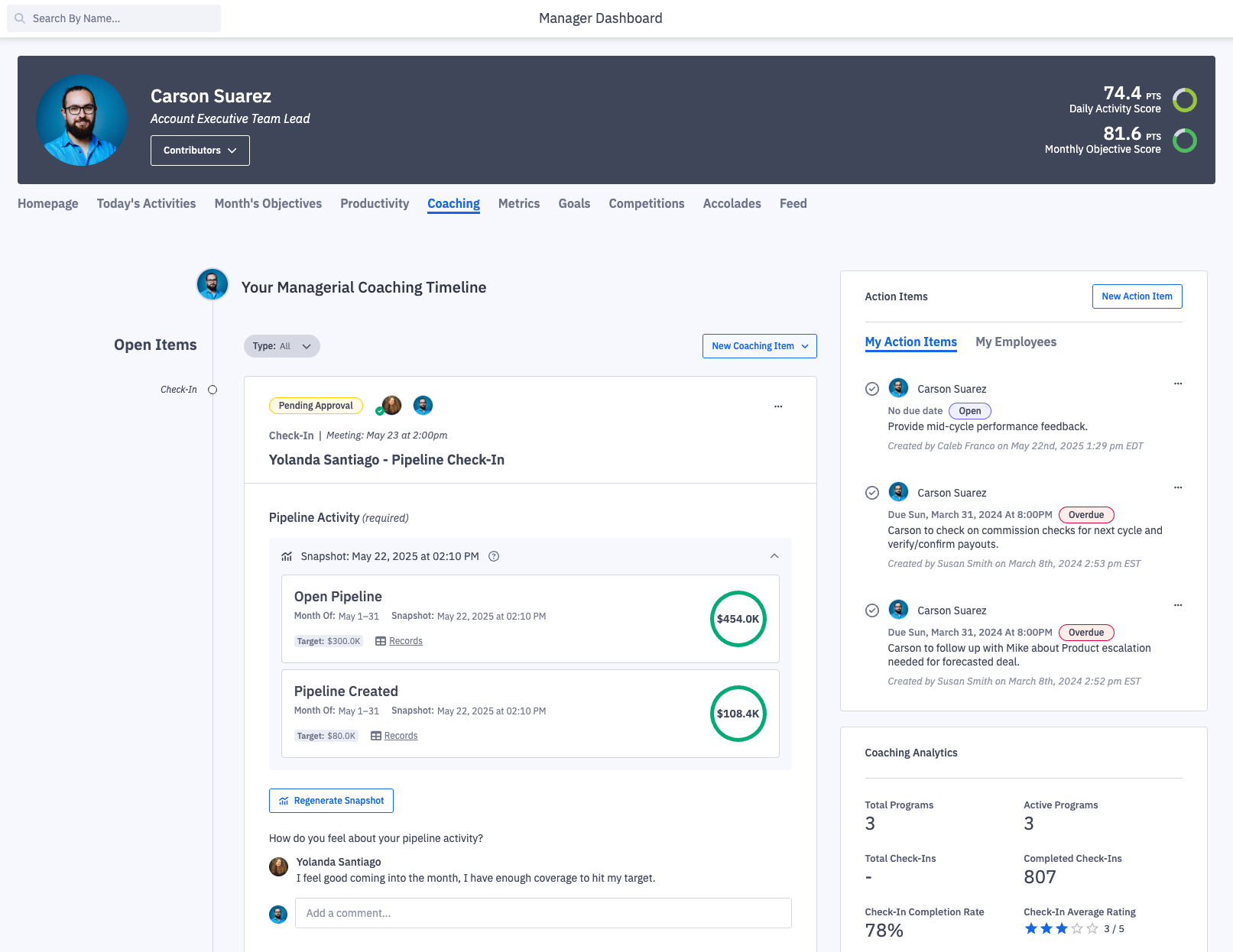The width and height of the screenshot is (1233, 952).
Task: Click the search magnifier icon
Action: (20, 18)
